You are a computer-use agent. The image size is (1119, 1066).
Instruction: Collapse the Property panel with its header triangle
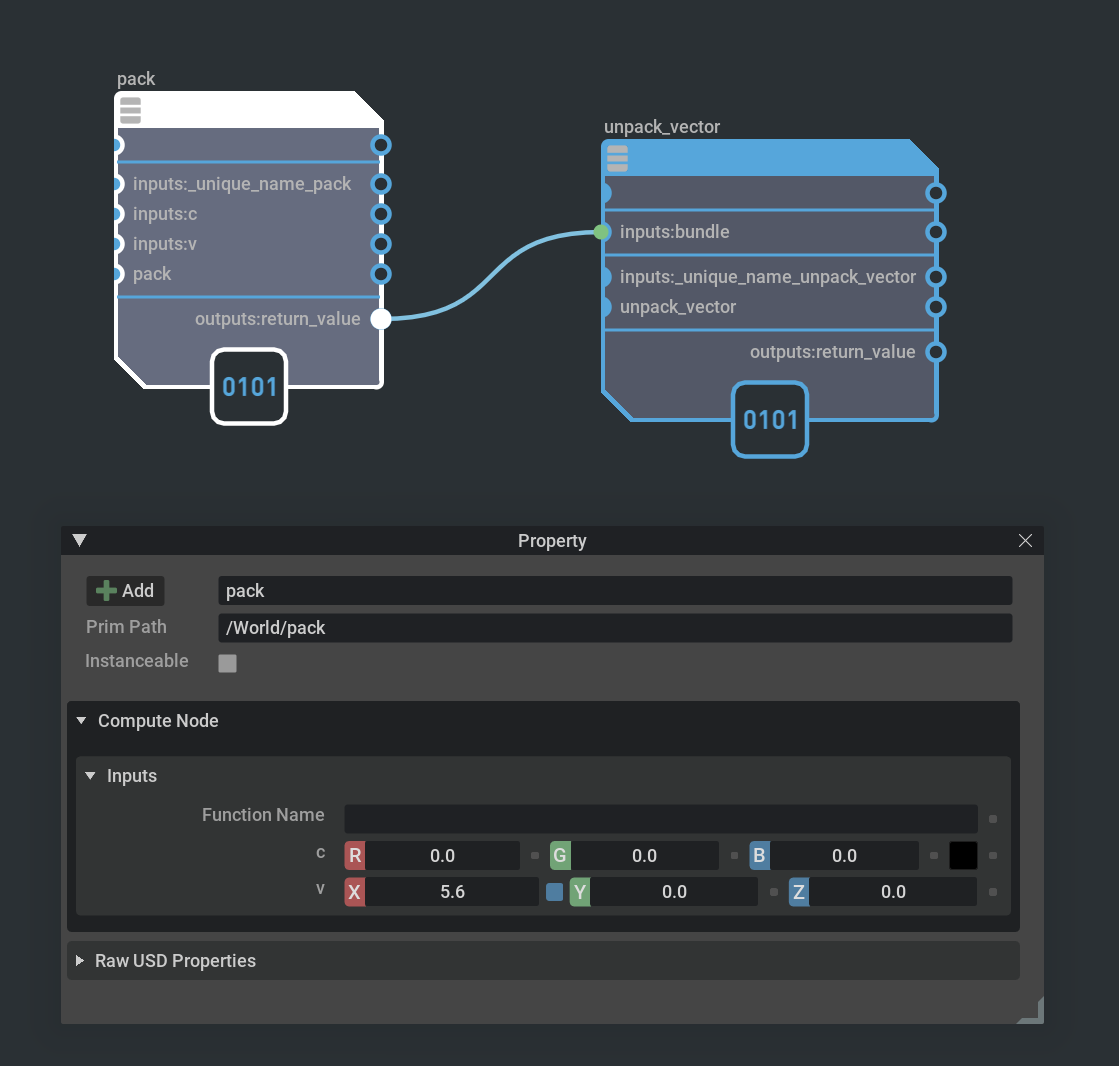click(x=80, y=539)
